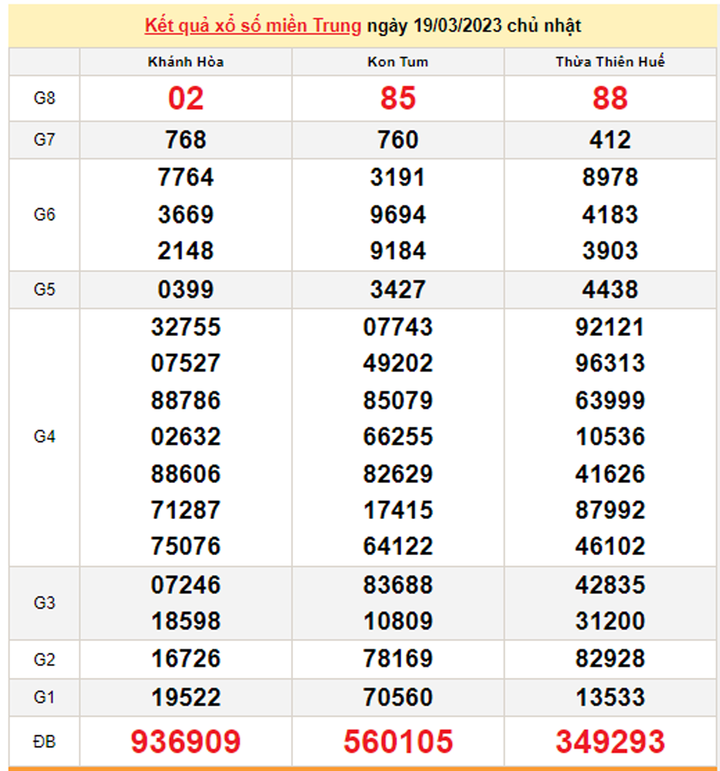Select the G5 row label
720x771 pixels.
(x=44, y=289)
